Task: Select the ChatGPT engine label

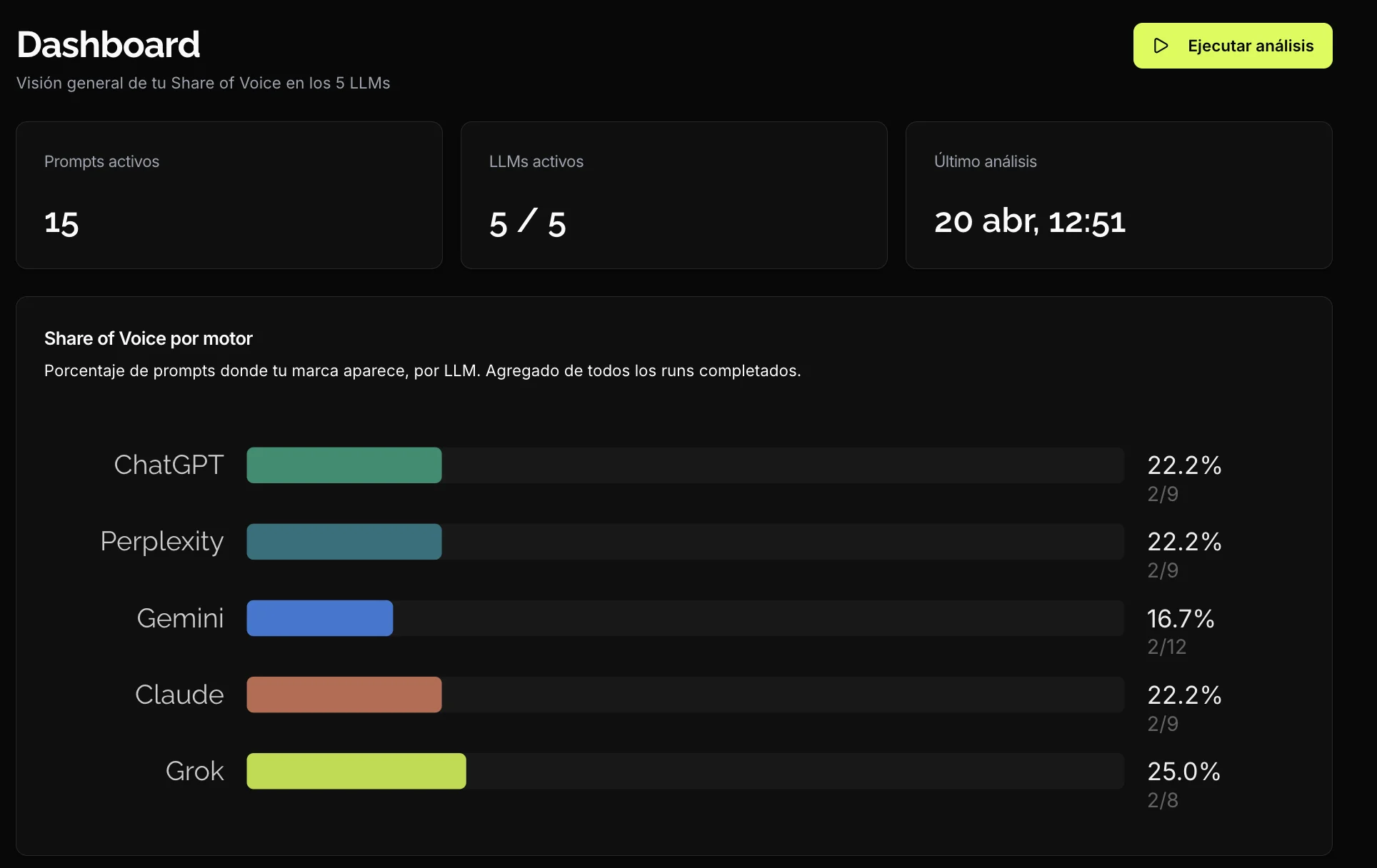Action: [x=169, y=465]
